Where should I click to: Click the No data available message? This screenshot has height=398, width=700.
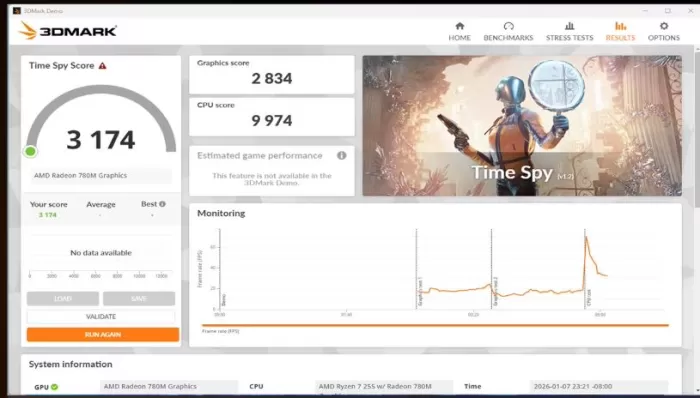101,253
